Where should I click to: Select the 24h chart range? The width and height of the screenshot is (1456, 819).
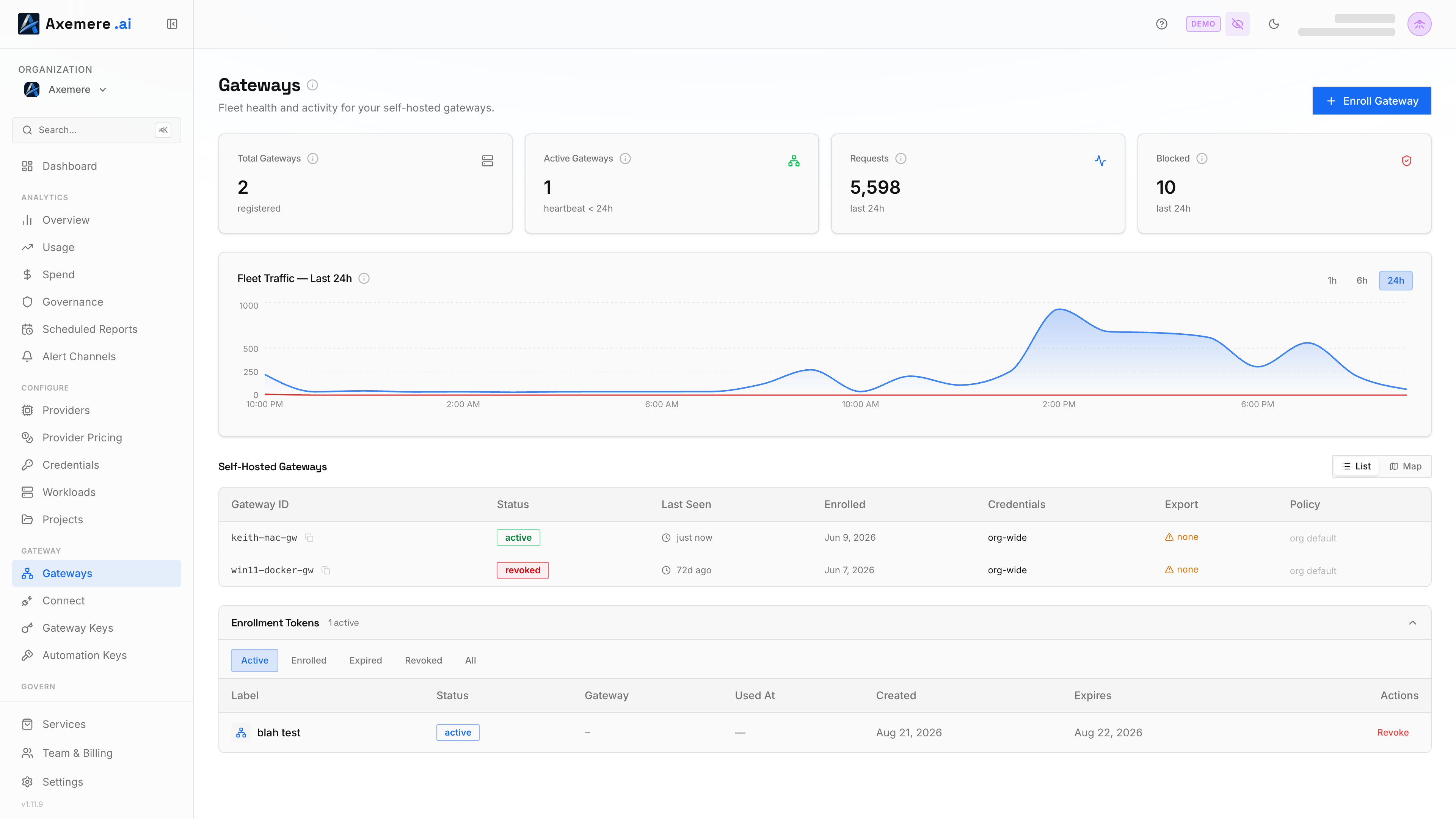pos(1395,280)
